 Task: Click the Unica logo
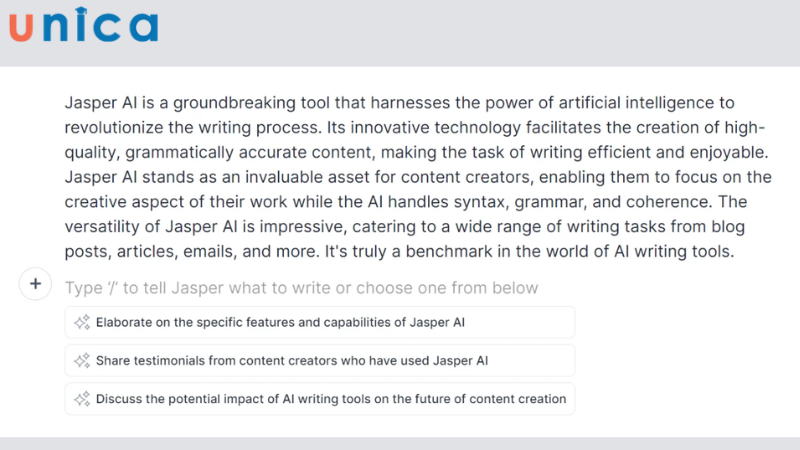[x=84, y=26]
